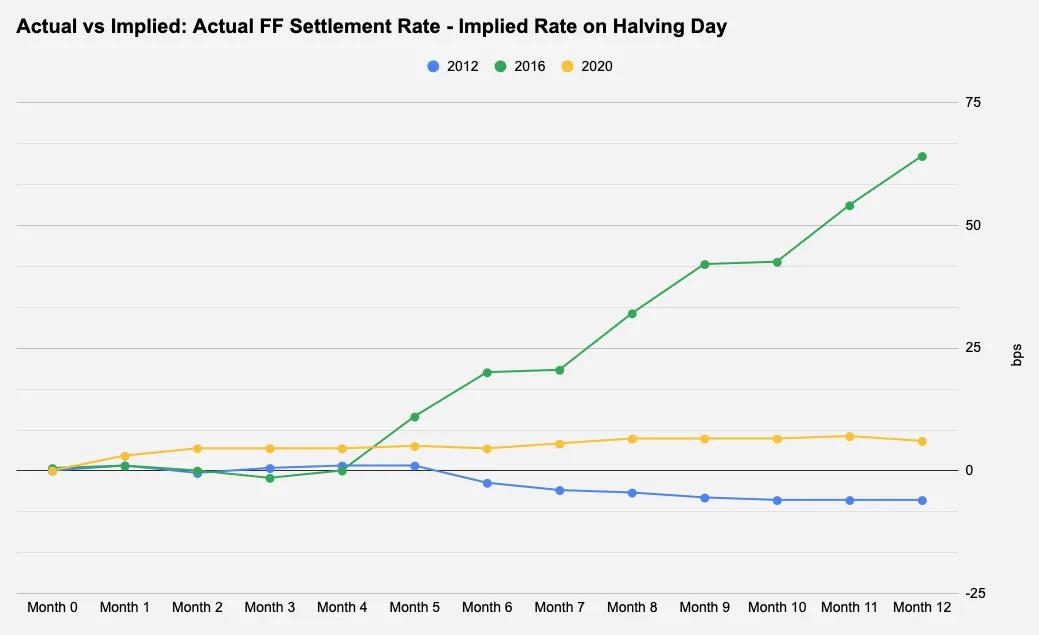Click the Month 6 axis label
This screenshot has width=1039, height=635.
pyautogui.click(x=487, y=607)
